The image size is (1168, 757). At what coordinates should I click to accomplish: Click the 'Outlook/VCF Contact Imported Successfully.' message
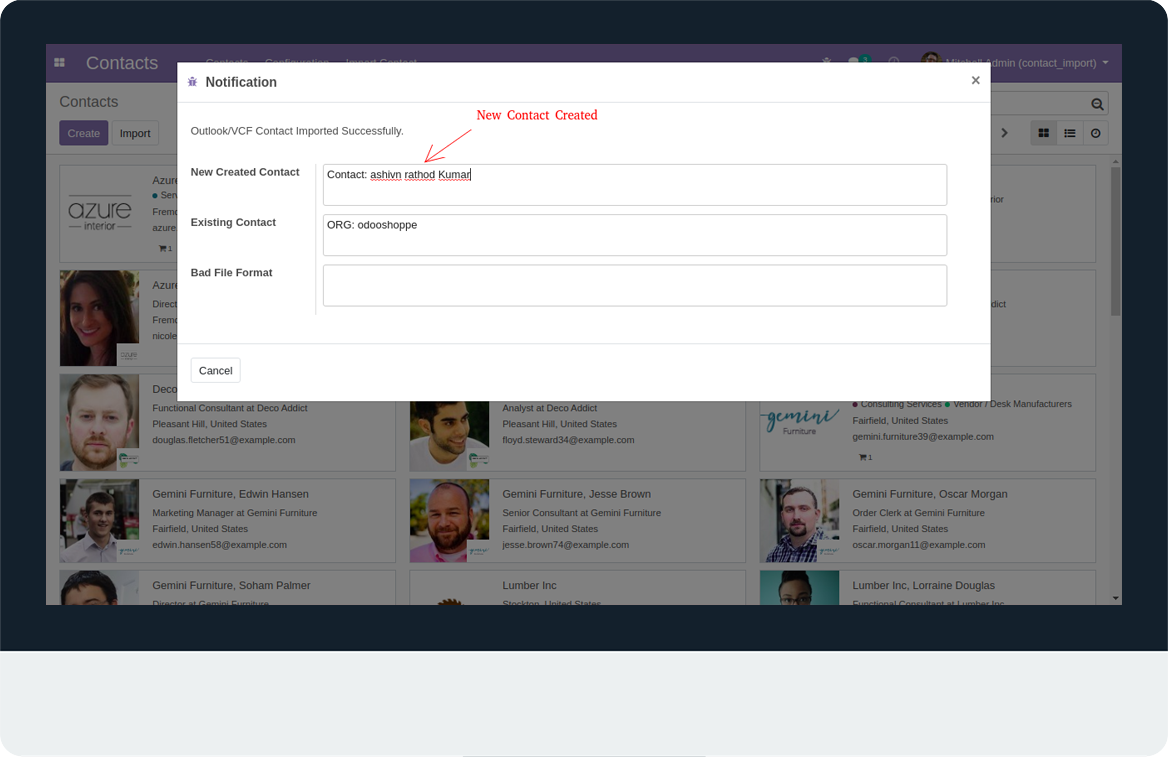click(x=297, y=131)
